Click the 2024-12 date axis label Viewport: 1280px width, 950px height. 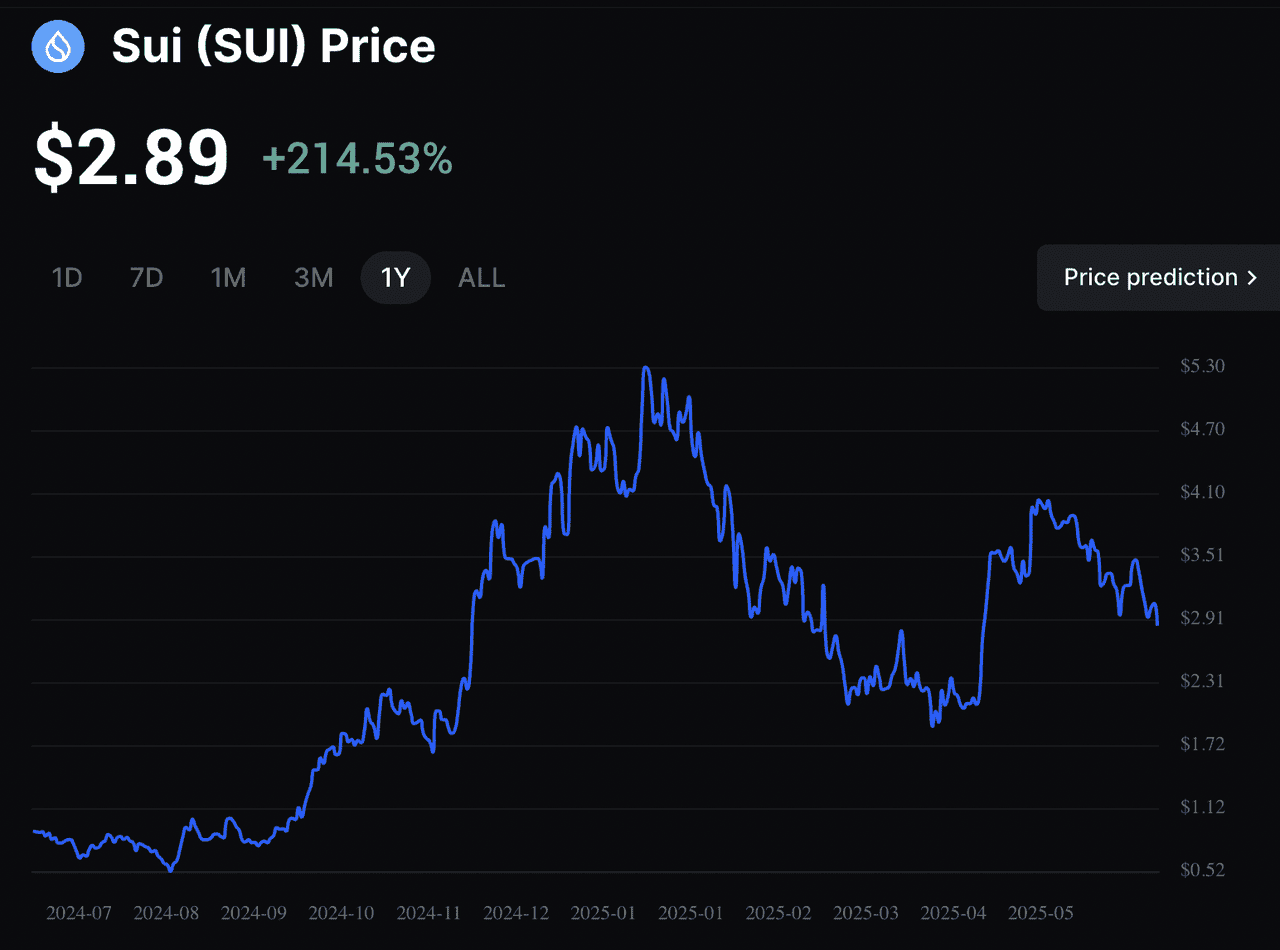click(x=516, y=913)
